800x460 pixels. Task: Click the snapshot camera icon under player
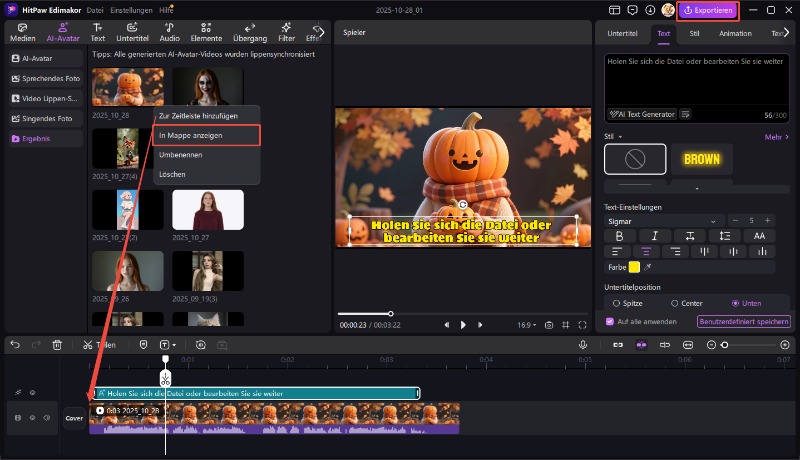click(x=548, y=325)
